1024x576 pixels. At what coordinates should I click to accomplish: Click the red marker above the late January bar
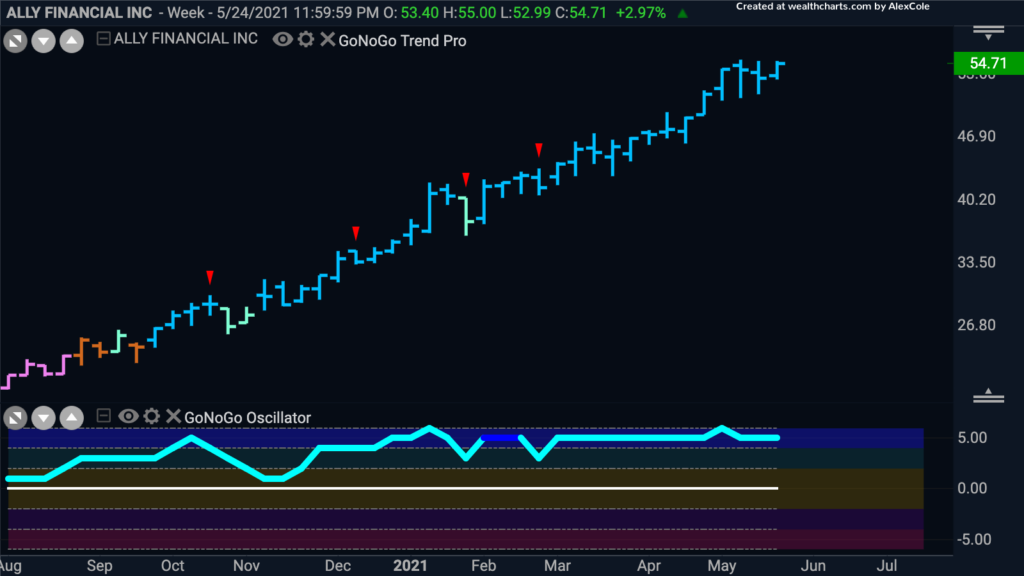point(466,180)
